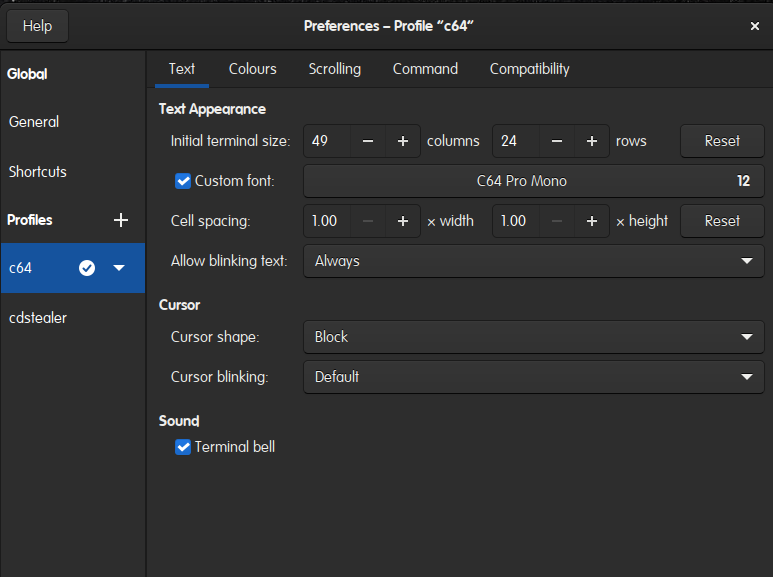Select the cdstealer profile
Screen dimensions: 773x577
click(73, 318)
